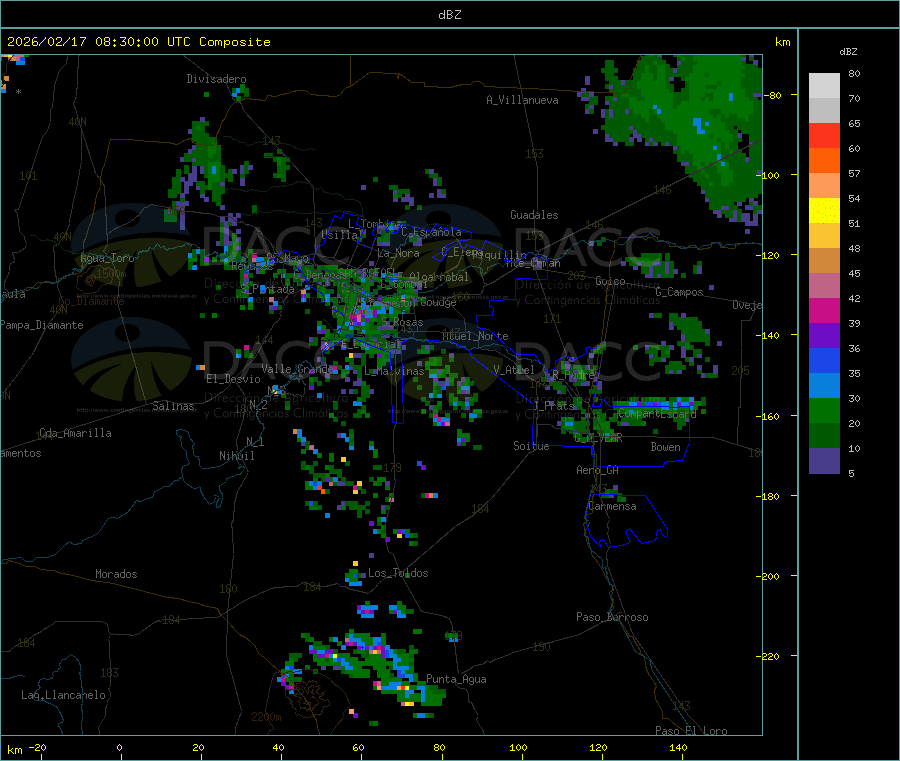This screenshot has width=900, height=761.
Task: Click the 'Cda_Amarilla' label
Action: coord(75,433)
